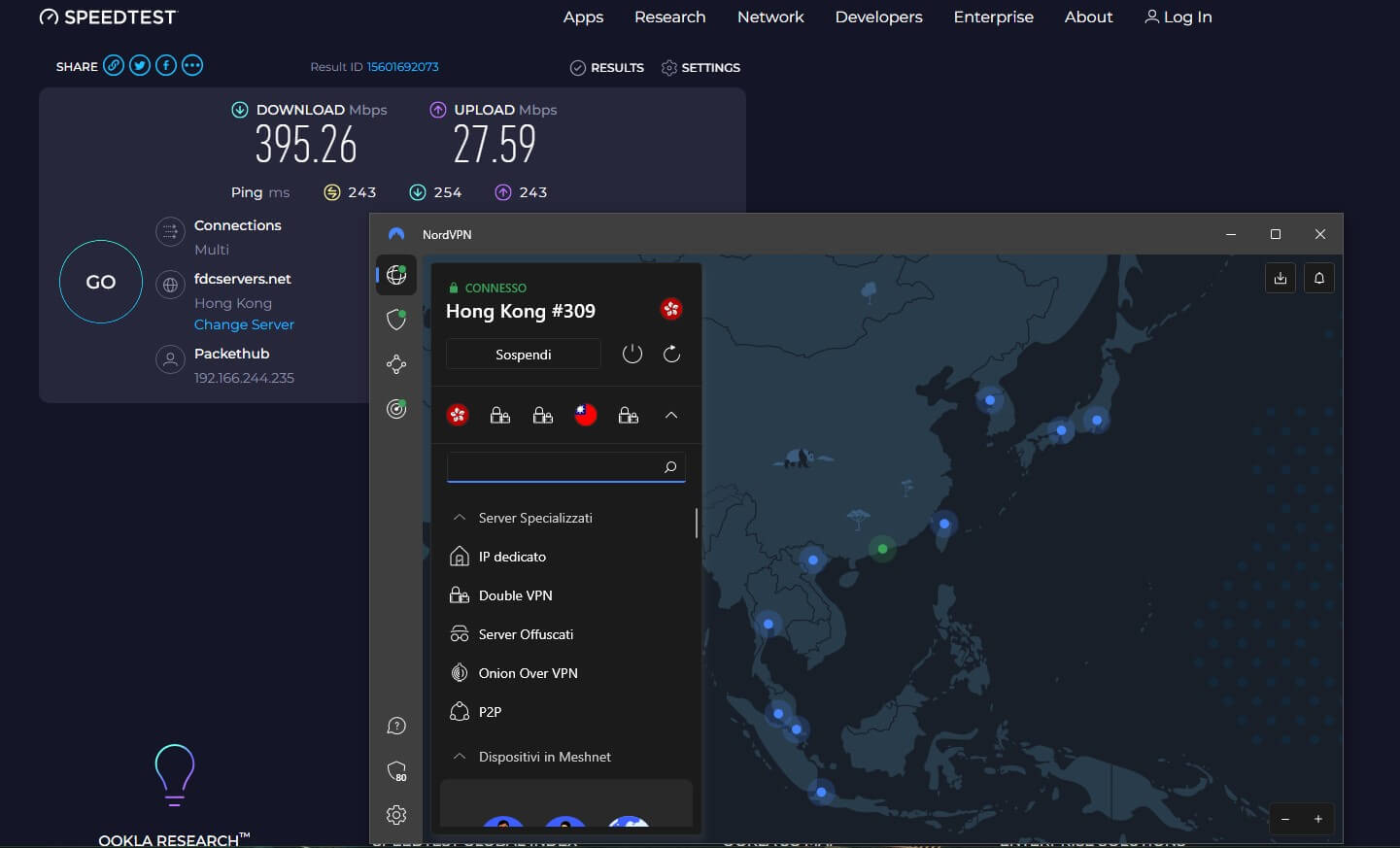Image resolution: width=1400 pixels, height=848 pixels.
Task: Disconnect VPN with the power icon
Action: tap(632, 354)
